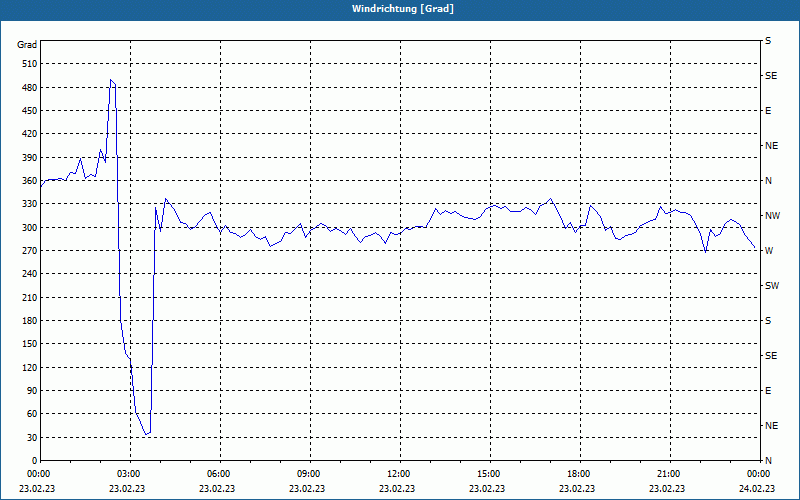
Task: Click the SW compass label on the right axis
Action: (x=772, y=286)
